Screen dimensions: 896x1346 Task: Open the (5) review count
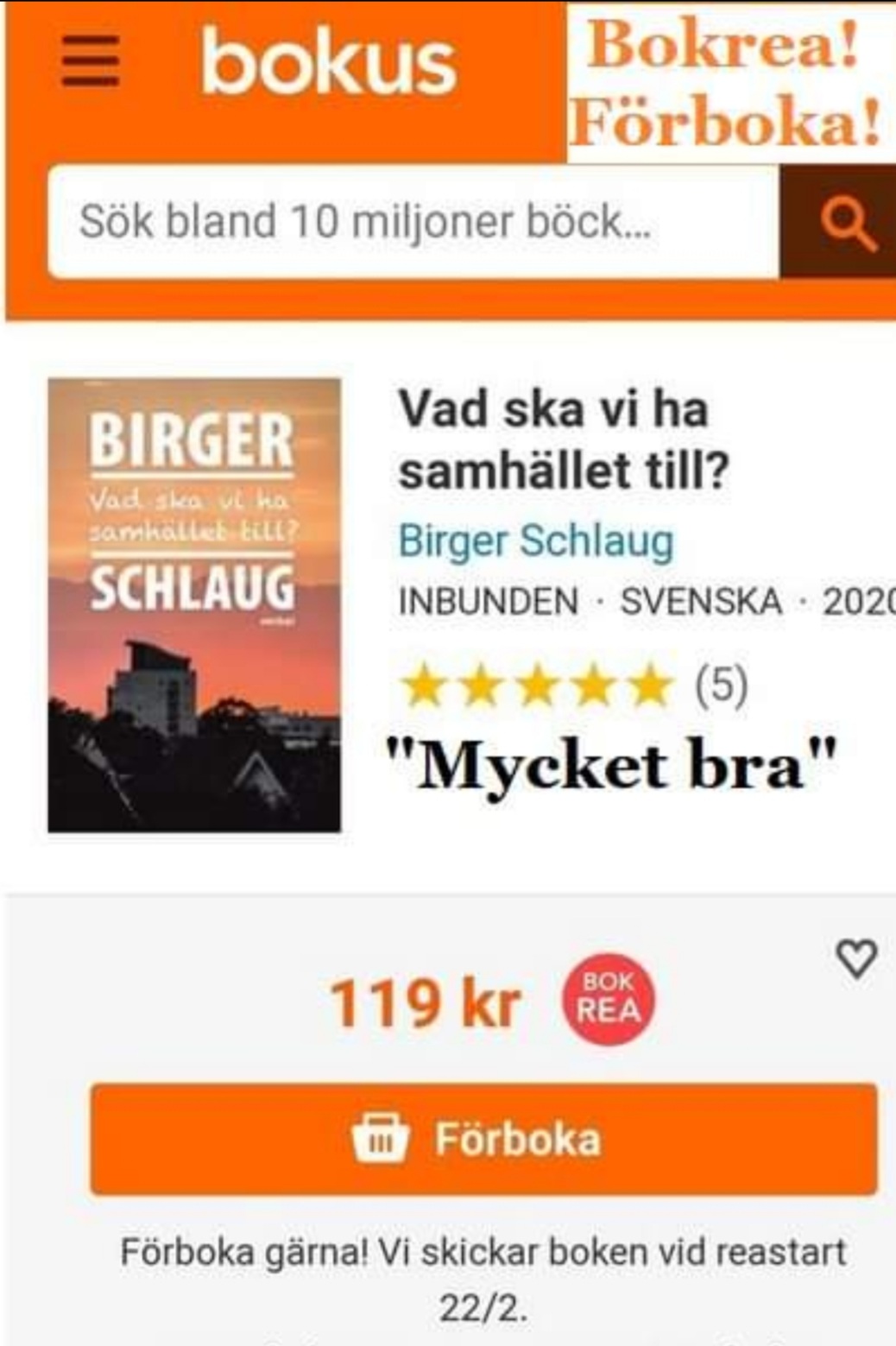pos(722,685)
